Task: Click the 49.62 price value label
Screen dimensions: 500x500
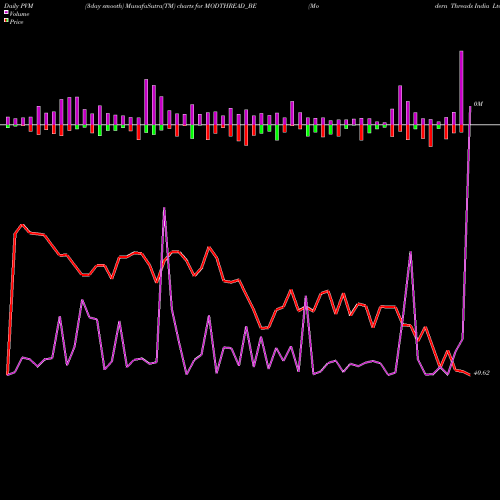Action: click(482, 373)
